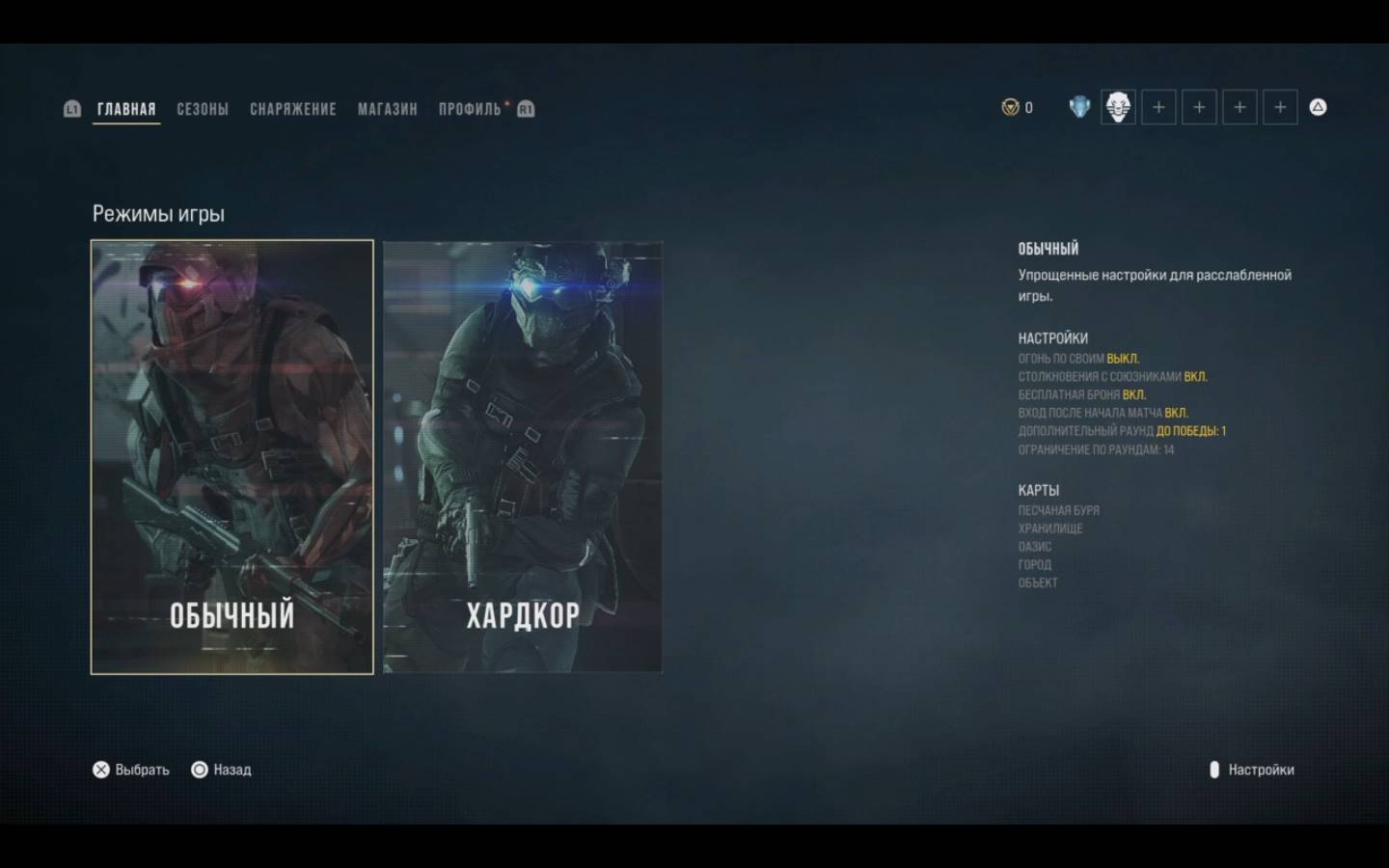Click the КАРТЫ section heading
Image resolution: width=1389 pixels, height=868 pixels.
pyautogui.click(x=1039, y=491)
